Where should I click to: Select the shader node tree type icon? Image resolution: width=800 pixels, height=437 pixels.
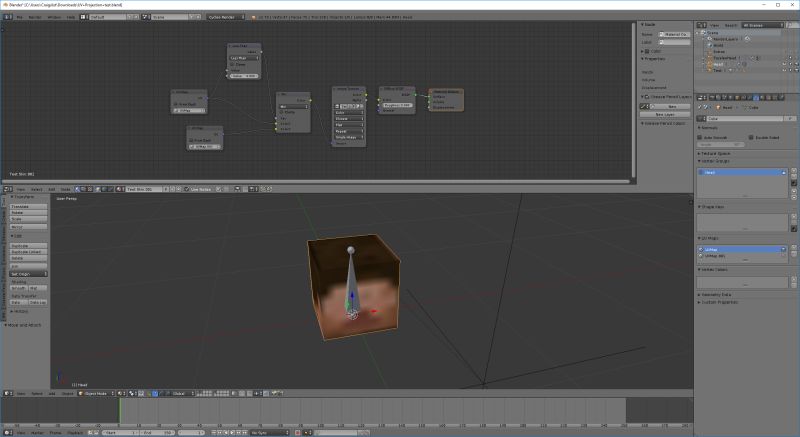coord(78,189)
